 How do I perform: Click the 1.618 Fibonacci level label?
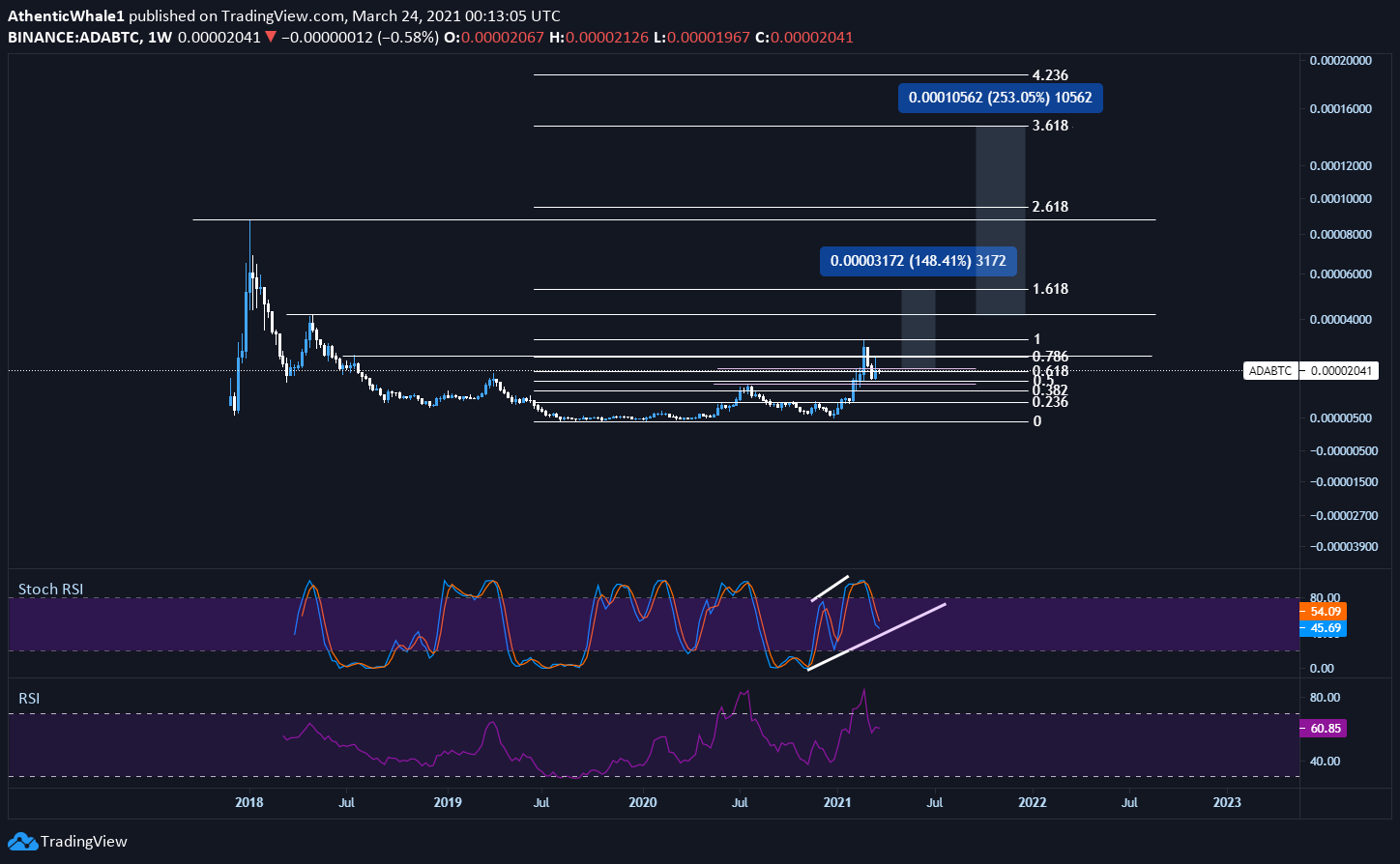(1050, 289)
